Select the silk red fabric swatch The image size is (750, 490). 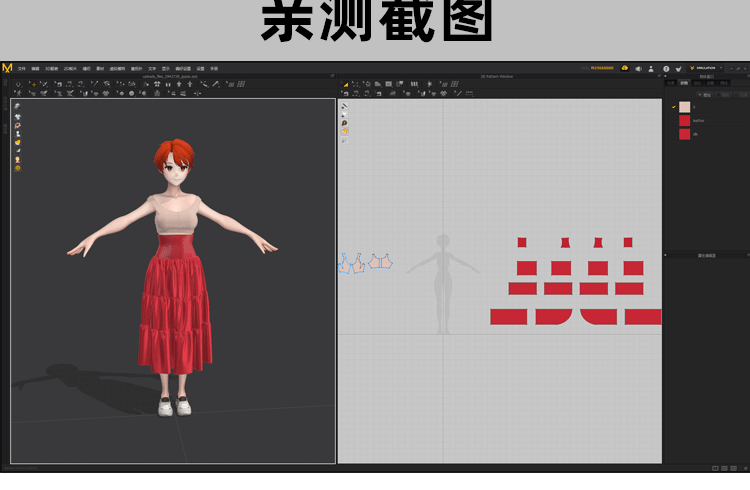(x=684, y=134)
